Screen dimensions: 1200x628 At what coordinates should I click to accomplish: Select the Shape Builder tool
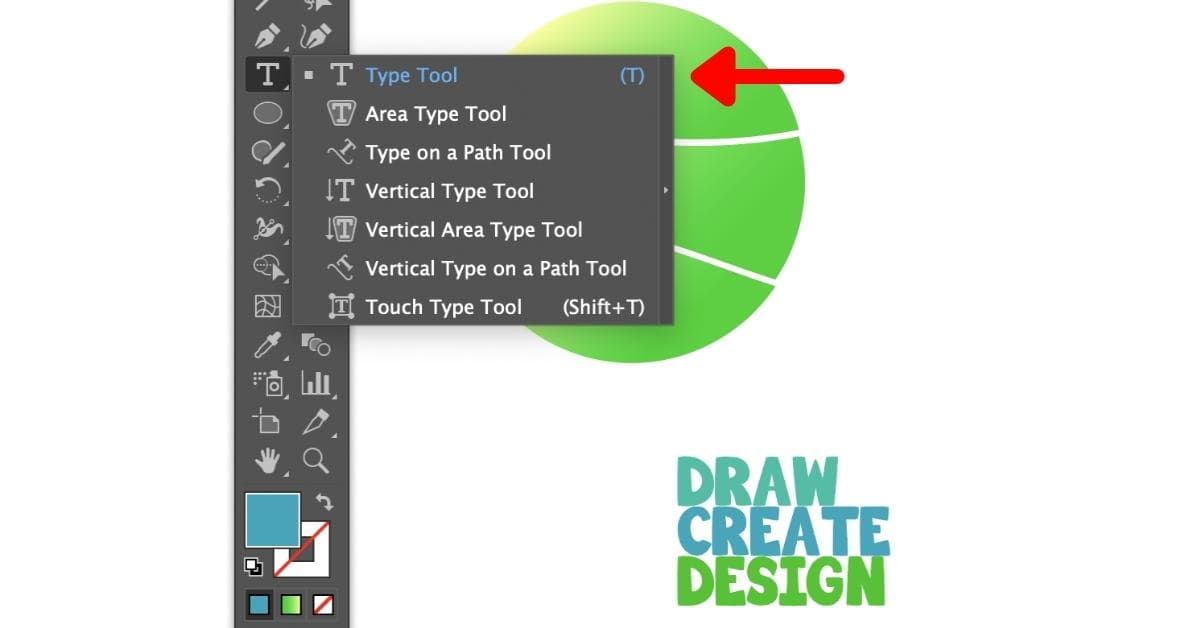(x=267, y=267)
